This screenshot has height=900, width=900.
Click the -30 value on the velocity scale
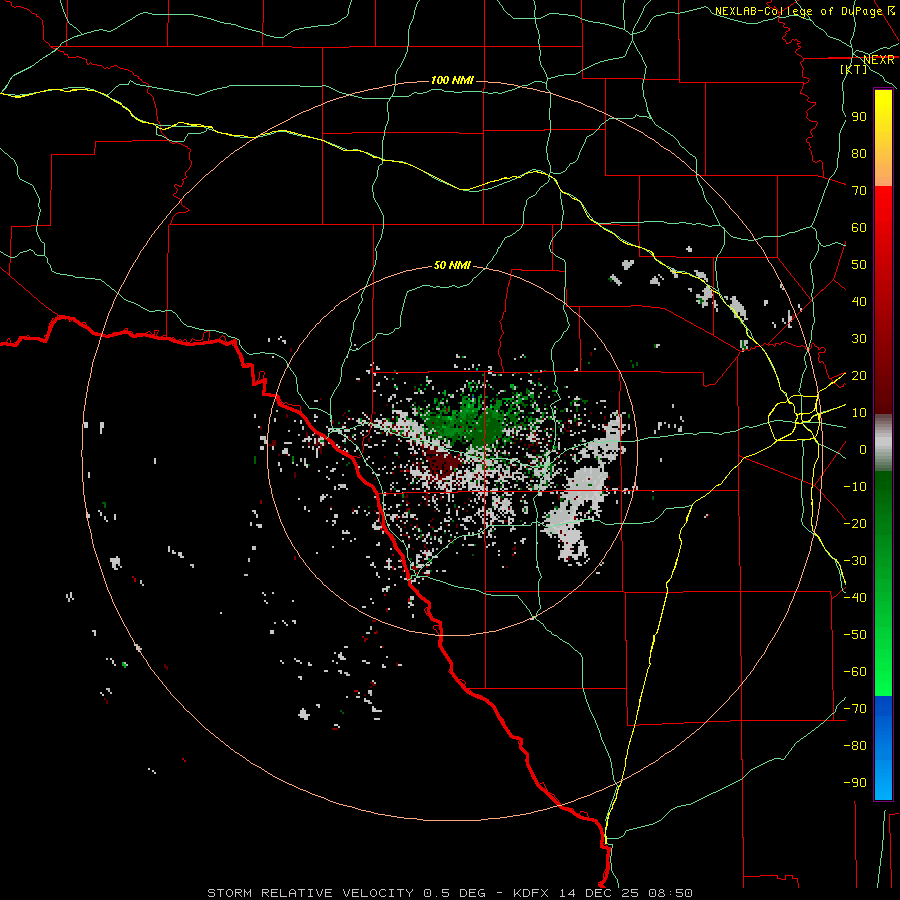[x=855, y=561]
